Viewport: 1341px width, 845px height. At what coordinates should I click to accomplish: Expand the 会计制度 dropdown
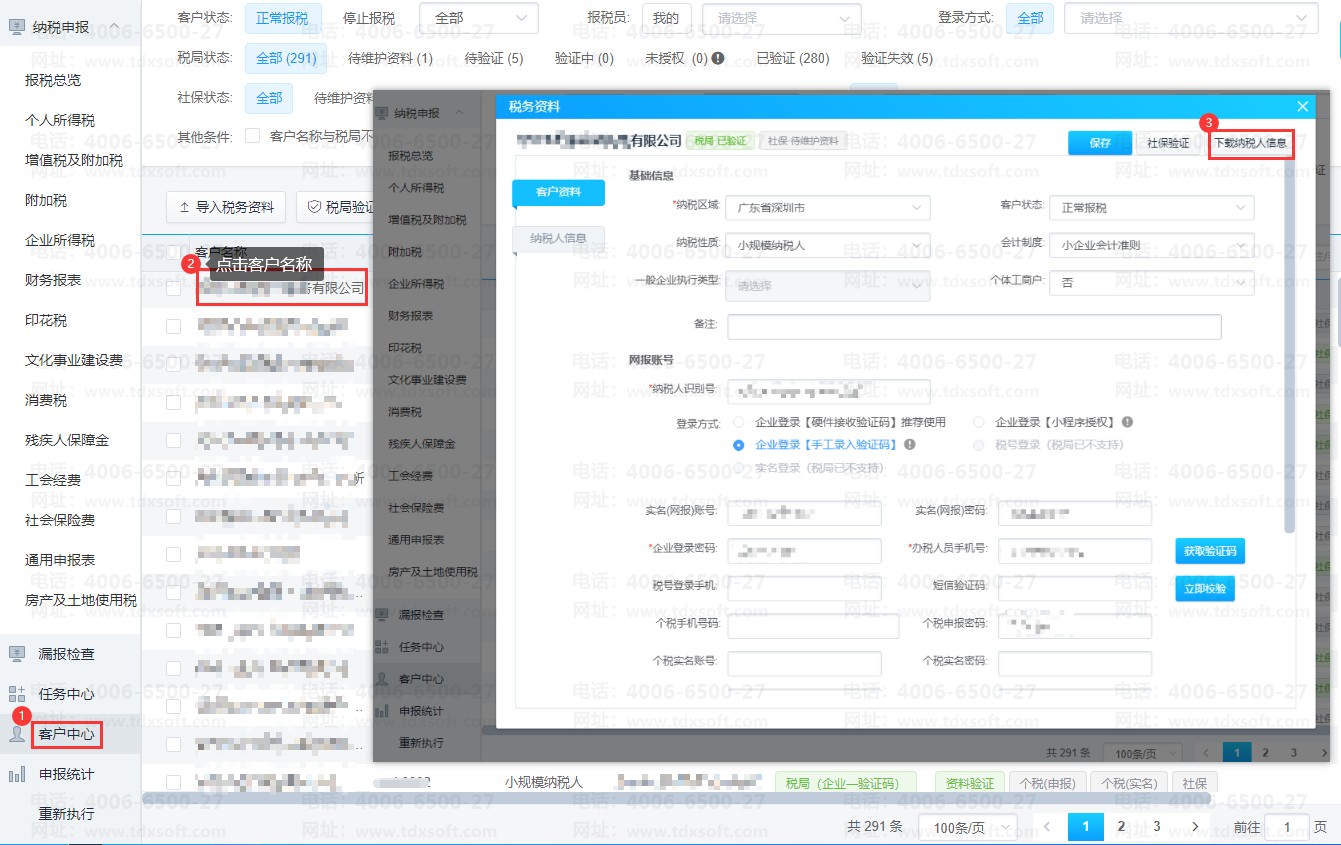click(x=1151, y=245)
